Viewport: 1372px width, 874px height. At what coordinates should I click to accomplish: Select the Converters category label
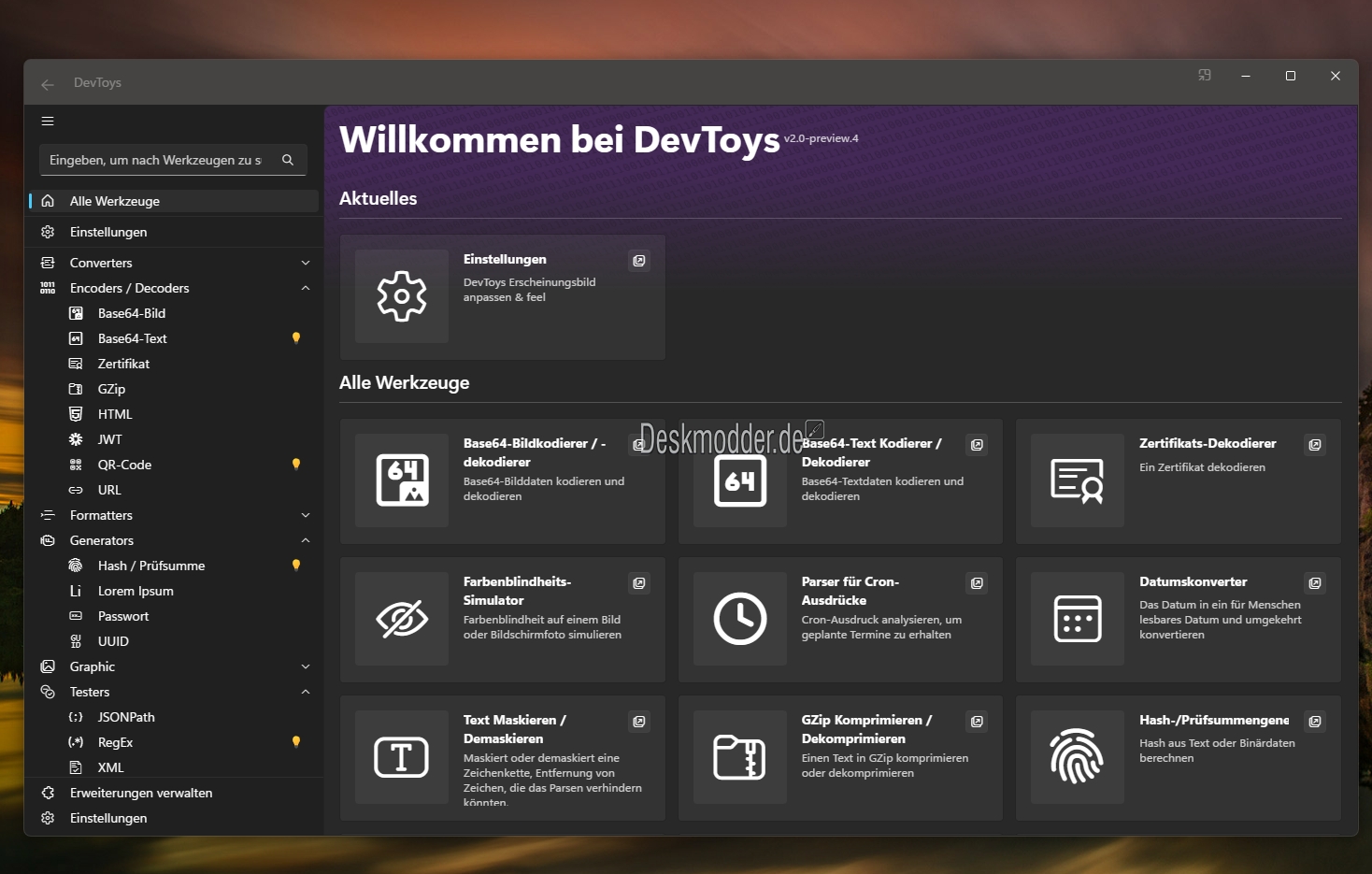pyautogui.click(x=101, y=263)
